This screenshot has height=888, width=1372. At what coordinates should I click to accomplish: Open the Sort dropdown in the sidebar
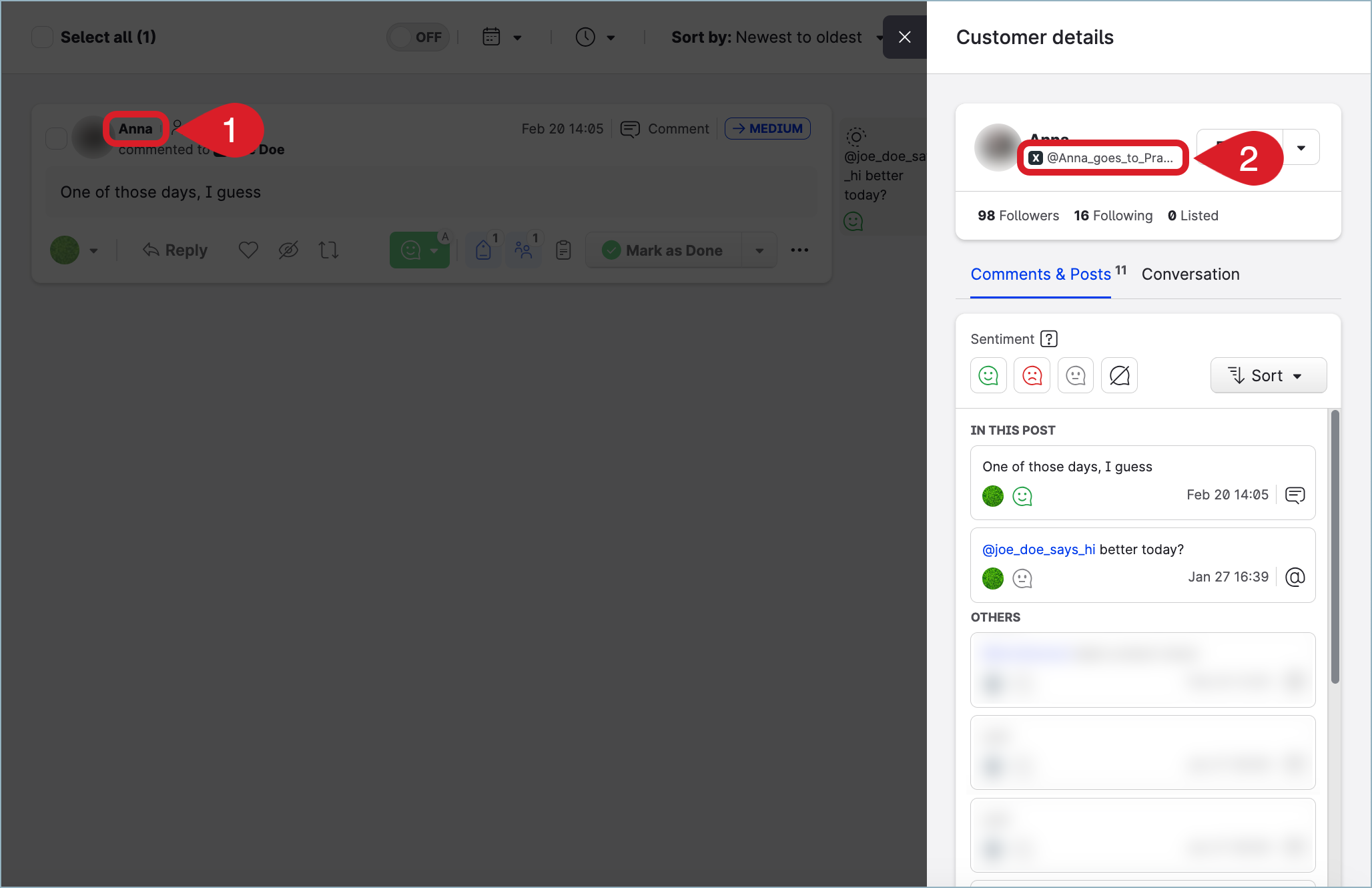tap(1267, 375)
